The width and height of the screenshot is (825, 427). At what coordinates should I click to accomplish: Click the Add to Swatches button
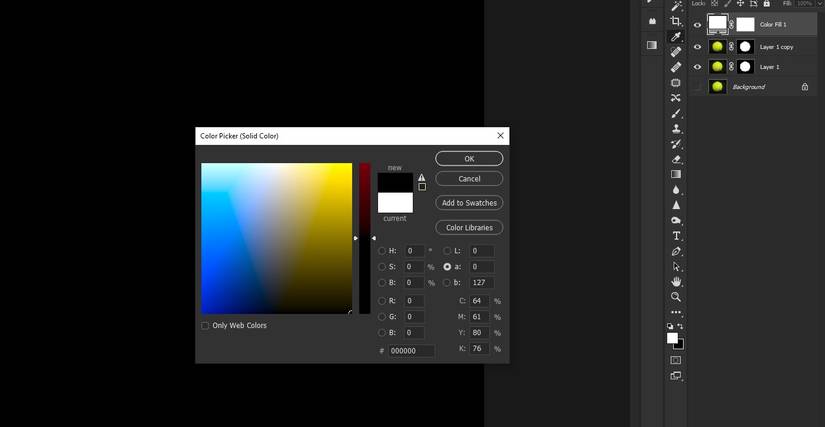click(x=469, y=202)
